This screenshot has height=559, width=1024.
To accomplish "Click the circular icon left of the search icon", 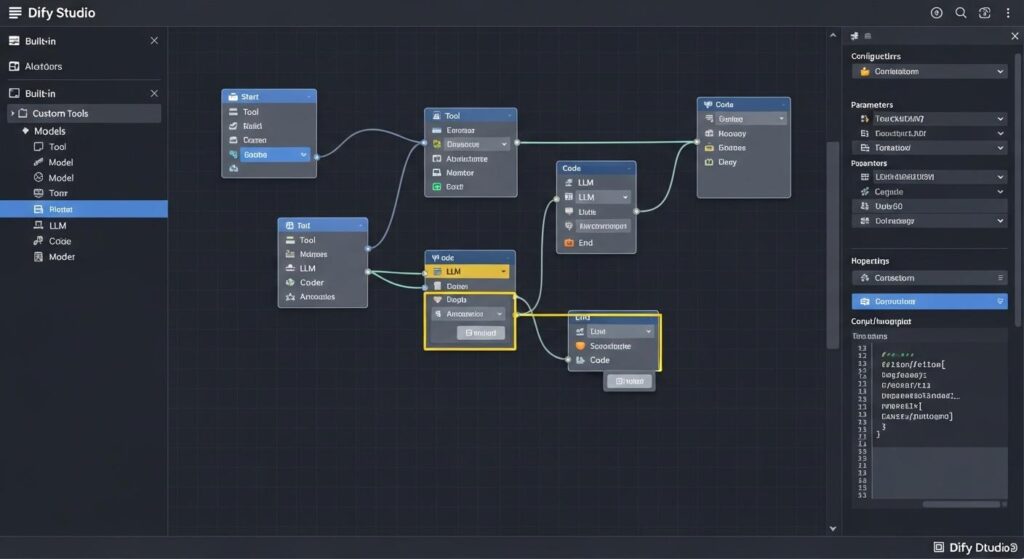I will pyautogui.click(x=936, y=13).
